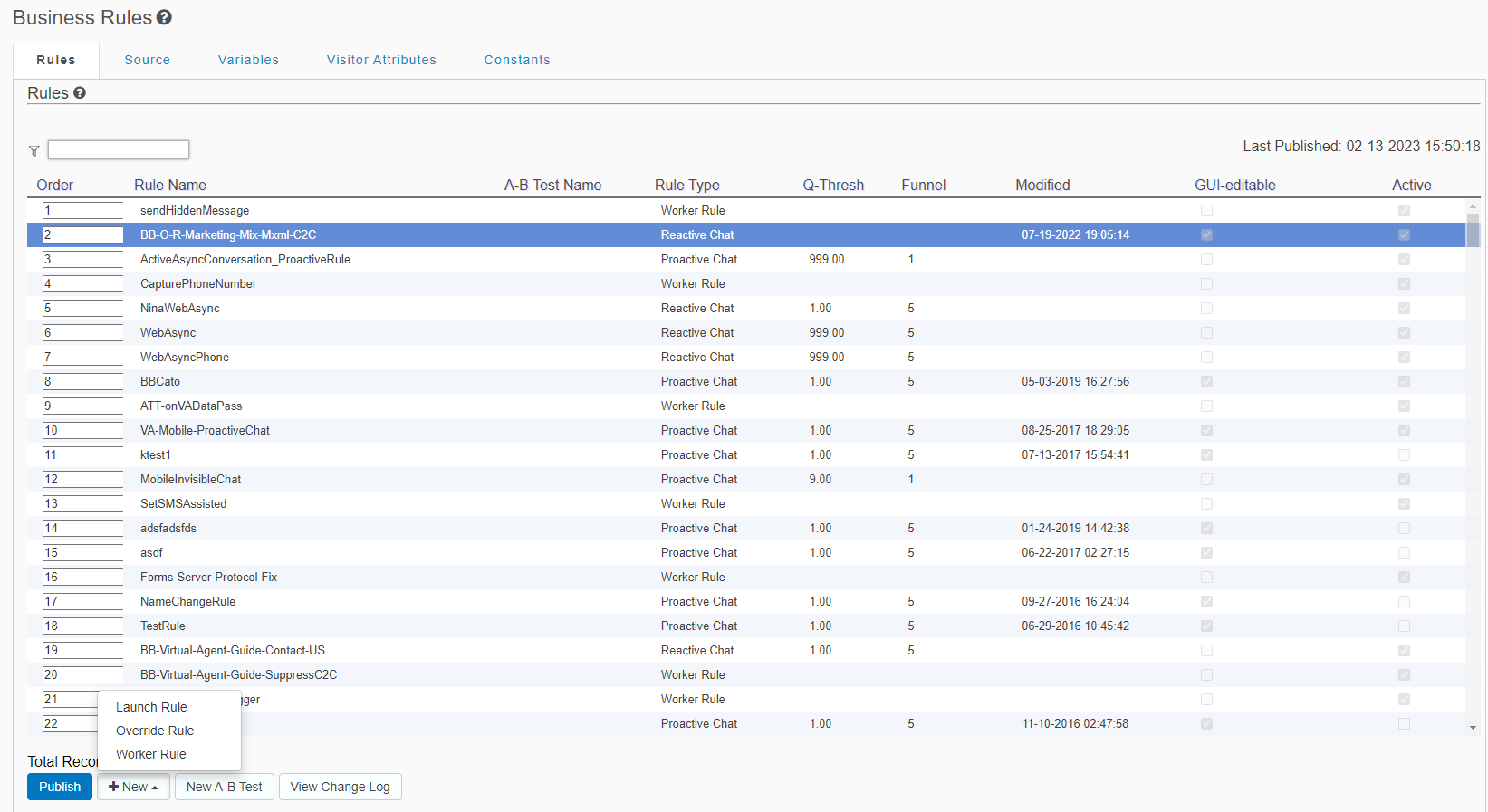Screen dimensions: 1488x812
Task: Click the rule filter text field
Action: [x=119, y=149]
